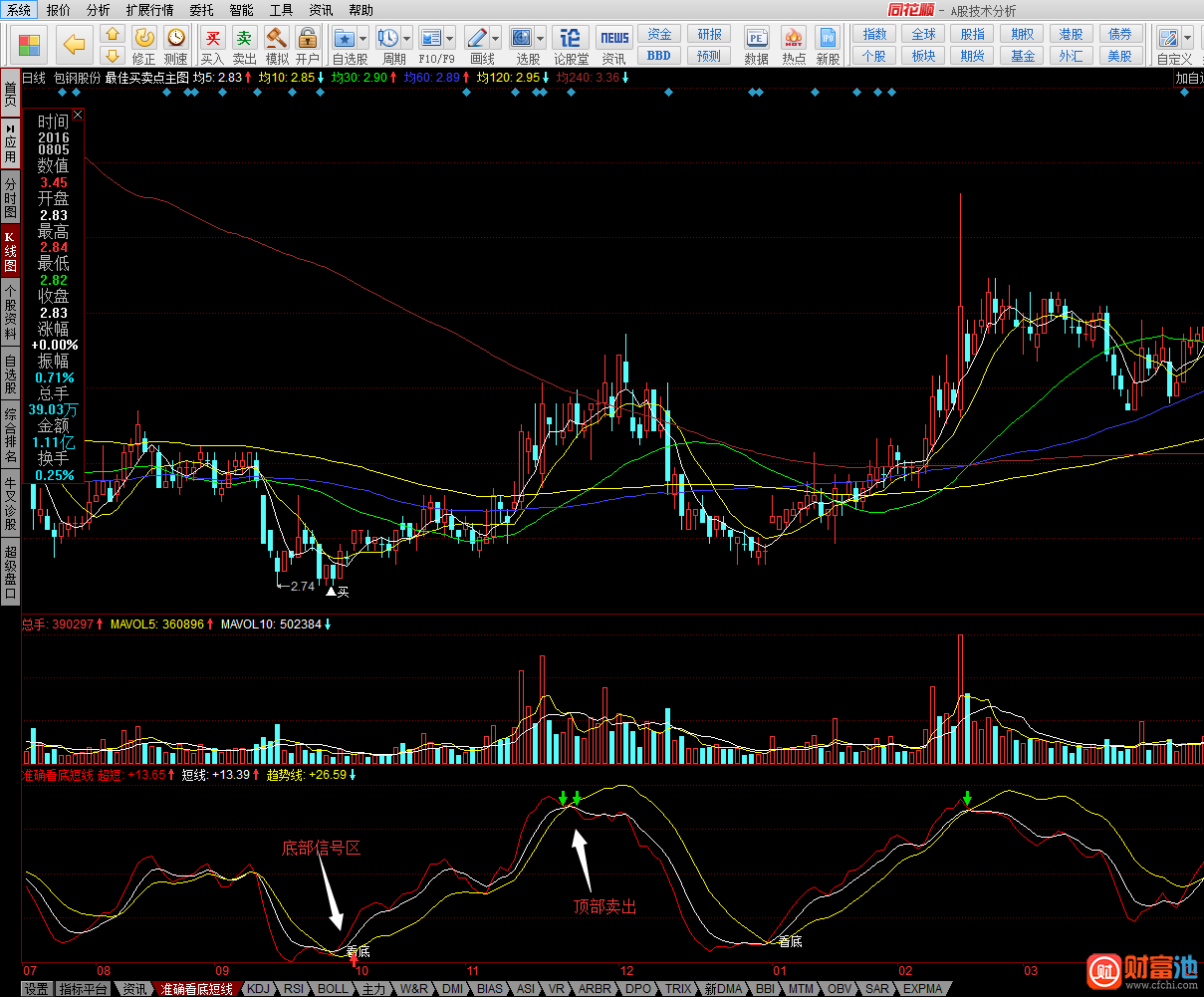The image size is (1204, 997).
Task: Click the 选股 stock picker icon
Action: [x=522, y=38]
